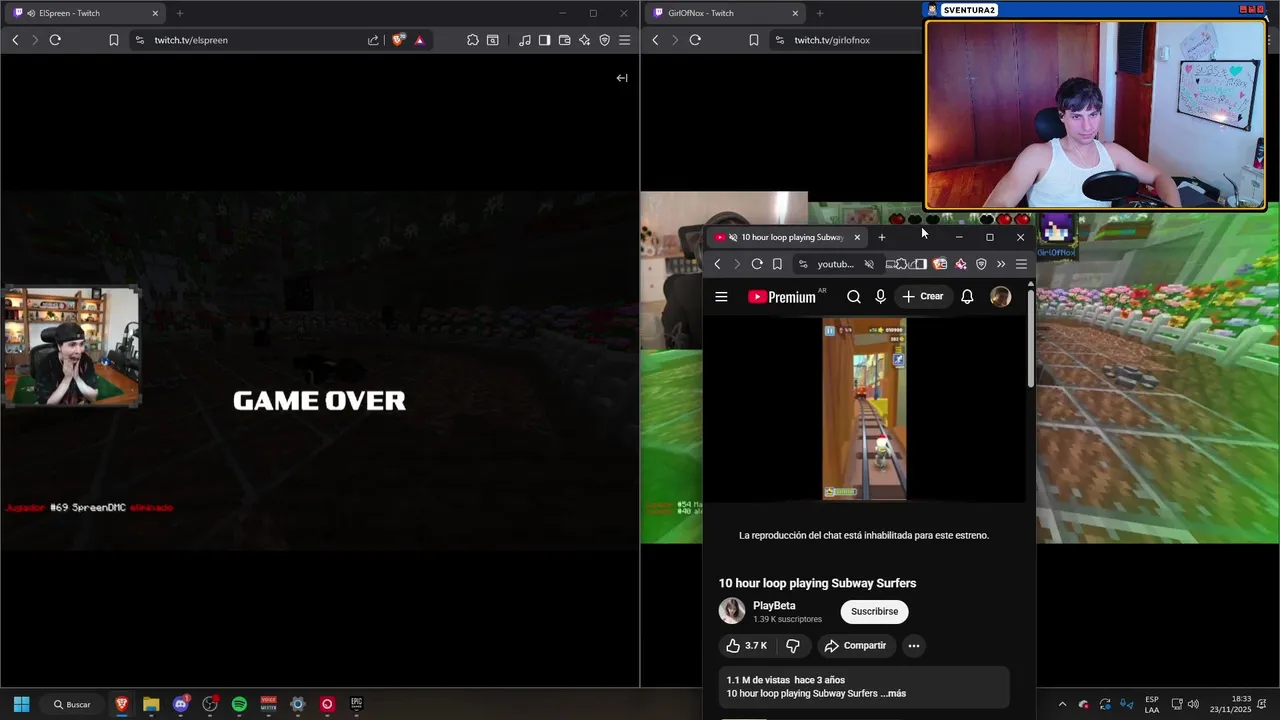
Task: Reload the YouTube page
Action: coord(757,264)
